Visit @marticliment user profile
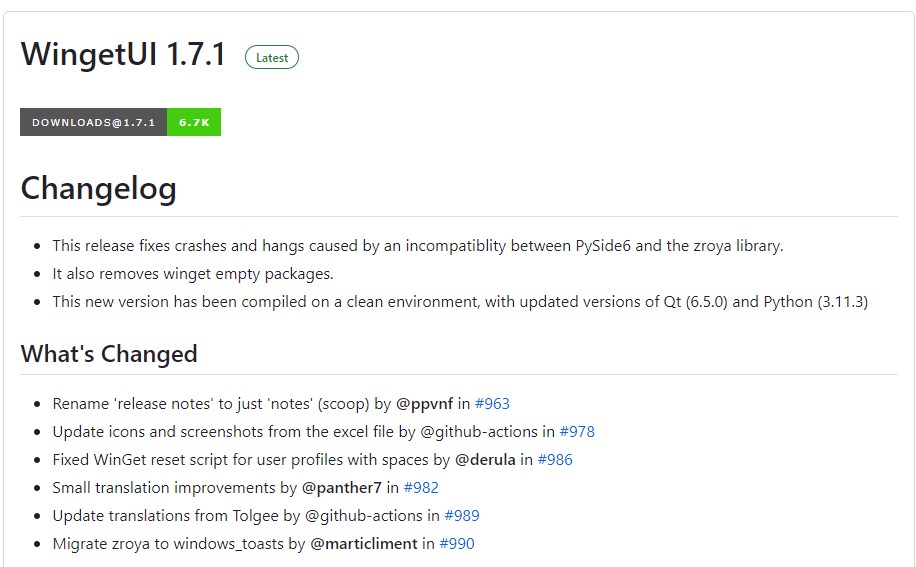 (364, 544)
